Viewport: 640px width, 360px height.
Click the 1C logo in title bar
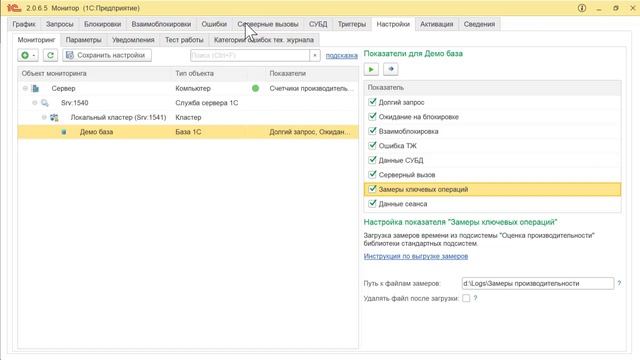(13, 8)
